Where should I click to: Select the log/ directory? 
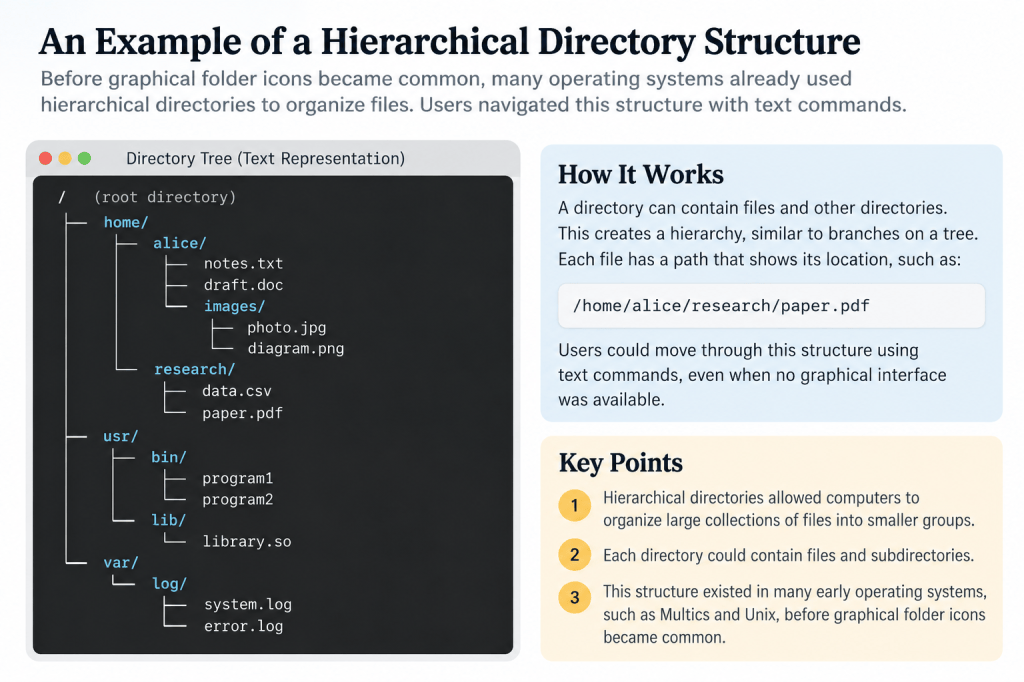(169, 583)
